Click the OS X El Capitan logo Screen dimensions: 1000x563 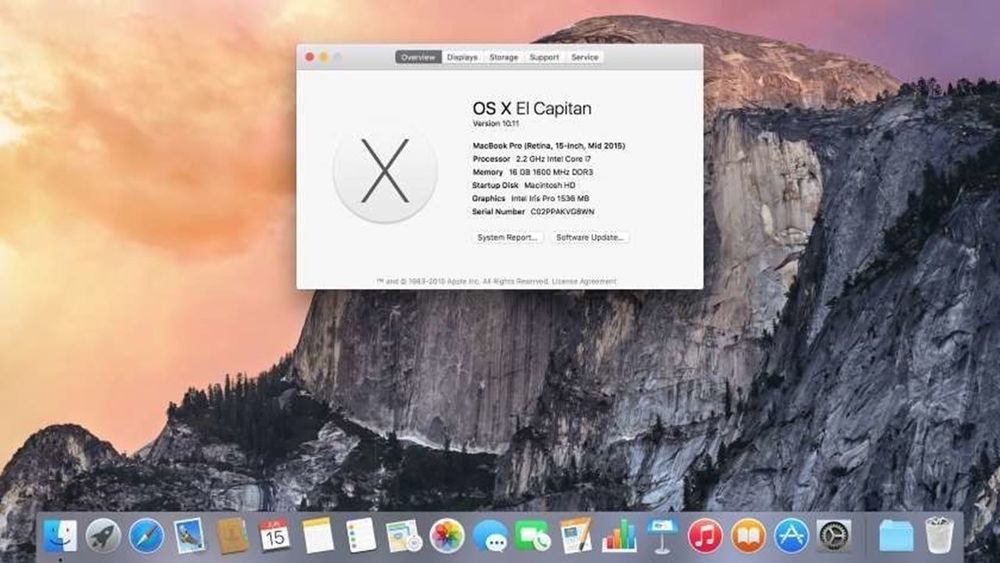[385, 171]
